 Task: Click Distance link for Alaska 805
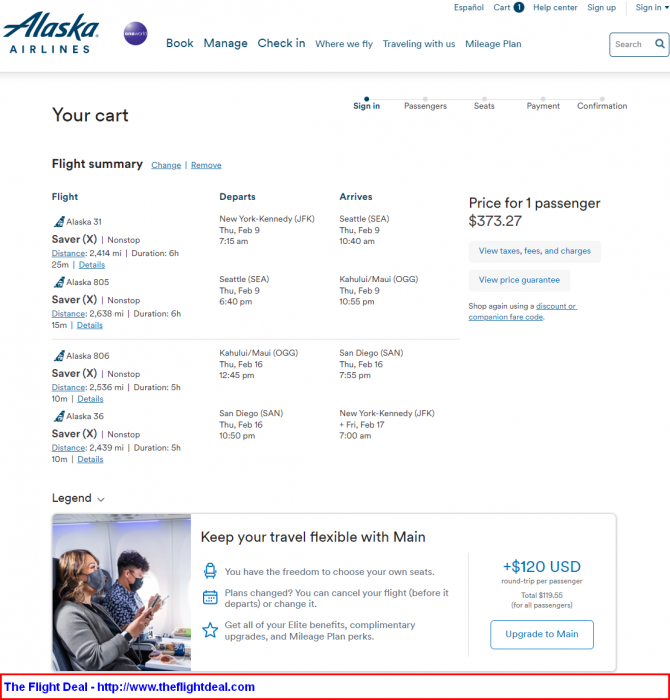pyautogui.click(x=68, y=313)
